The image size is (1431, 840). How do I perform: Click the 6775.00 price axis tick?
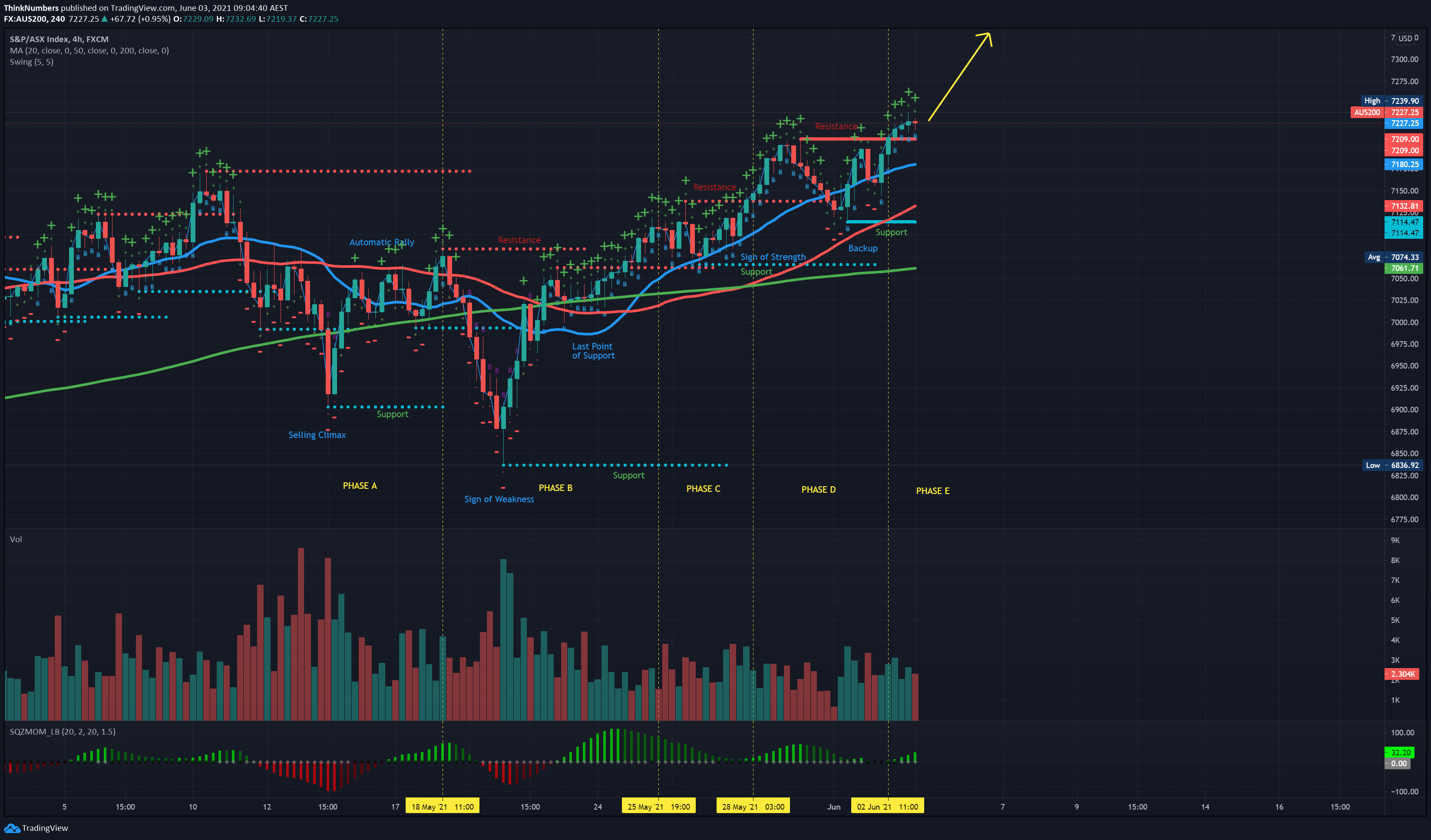tap(1405, 519)
